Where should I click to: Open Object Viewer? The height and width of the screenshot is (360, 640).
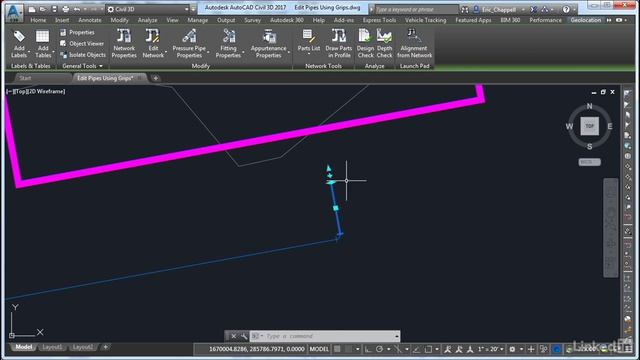[x=82, y=43]
